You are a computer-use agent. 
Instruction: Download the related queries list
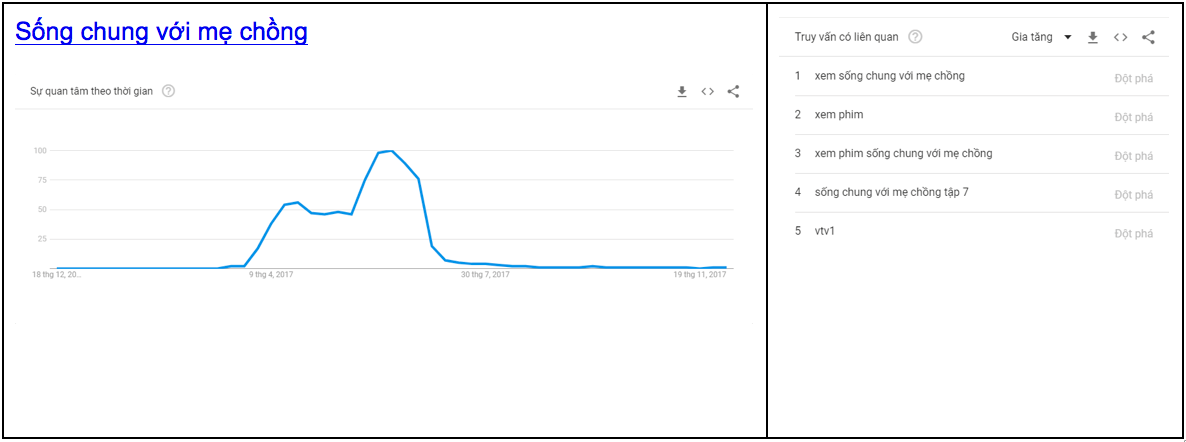click(1092, 37)
